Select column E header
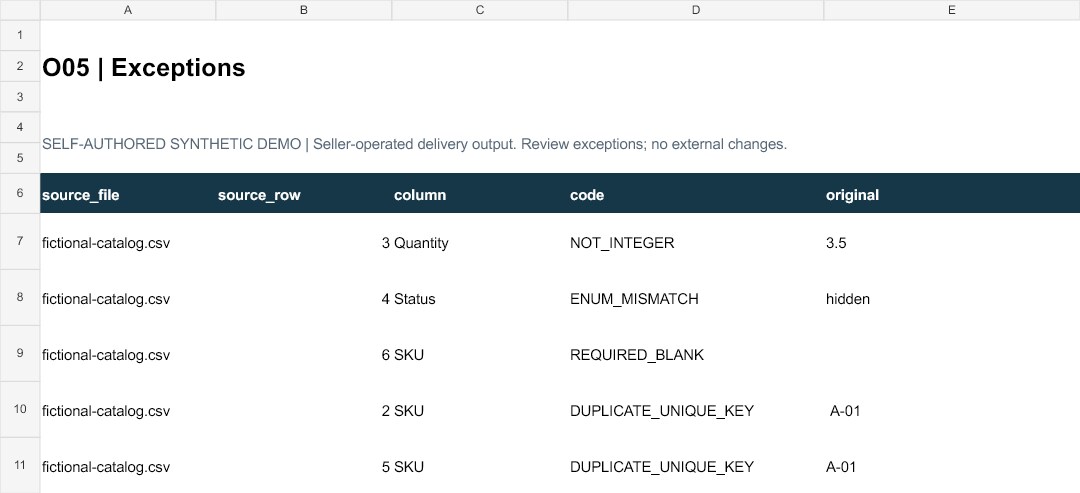 pyautogui.click(x=952, y=10)
